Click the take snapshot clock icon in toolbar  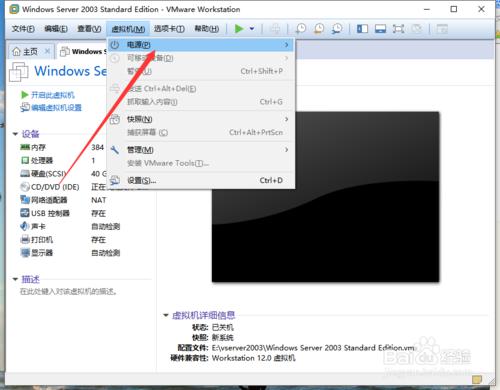click(300, 29)
